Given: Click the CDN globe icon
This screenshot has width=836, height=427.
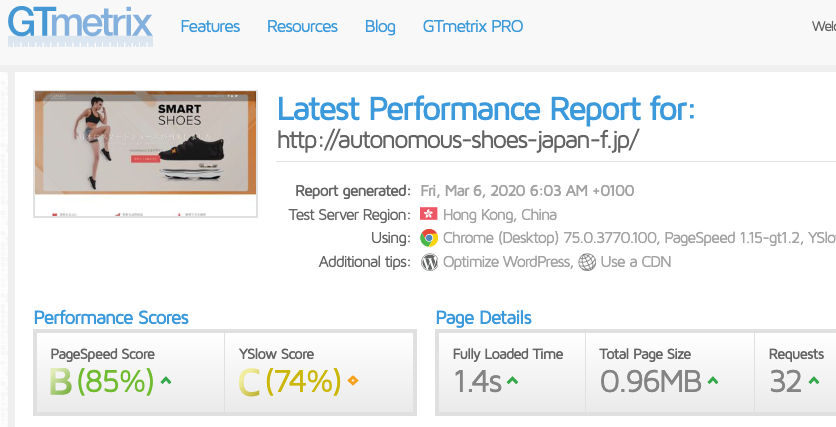Looking at the screenshot, I should coord(587,262).
